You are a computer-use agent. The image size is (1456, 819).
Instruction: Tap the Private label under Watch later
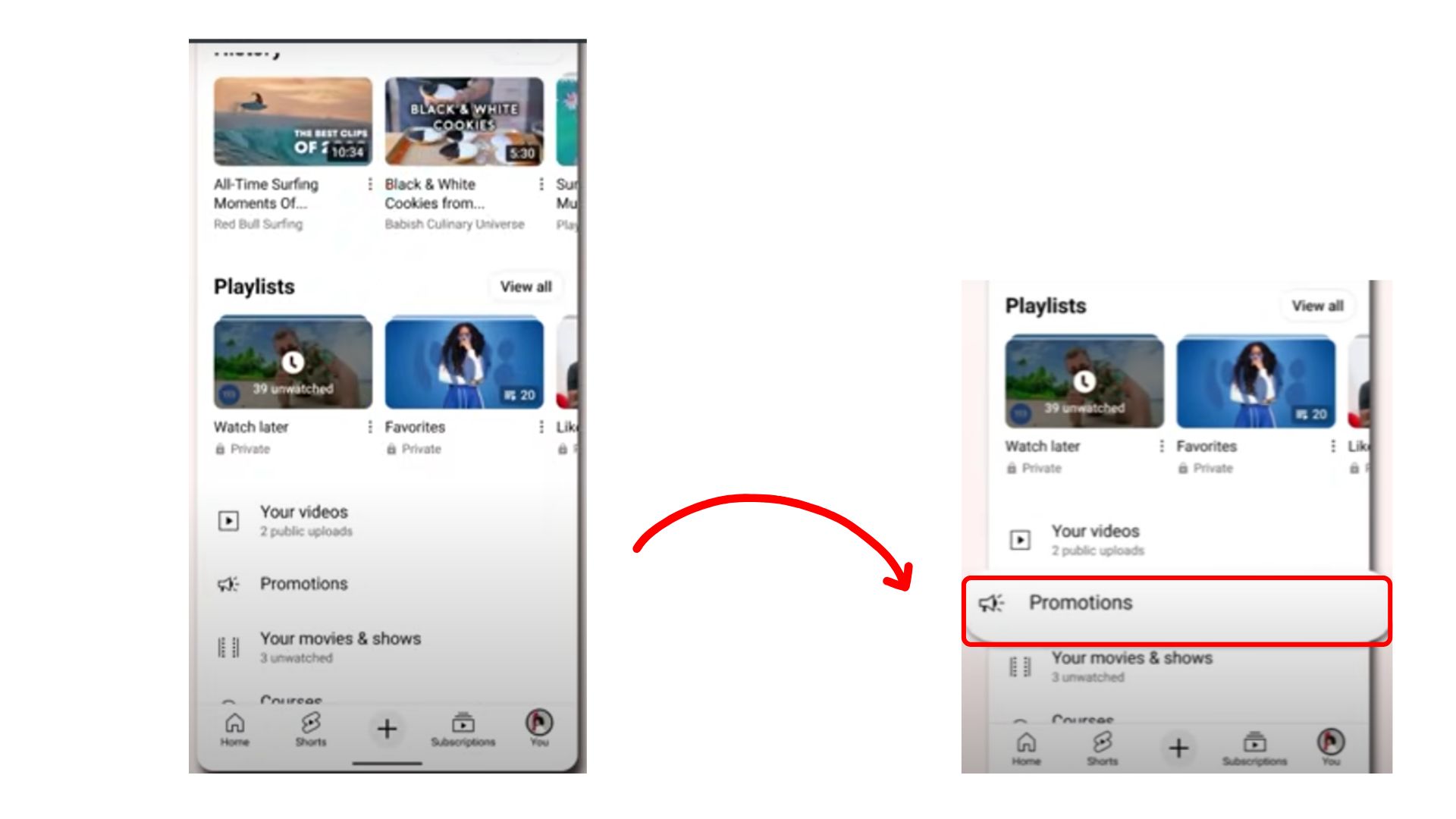[246, 449]
